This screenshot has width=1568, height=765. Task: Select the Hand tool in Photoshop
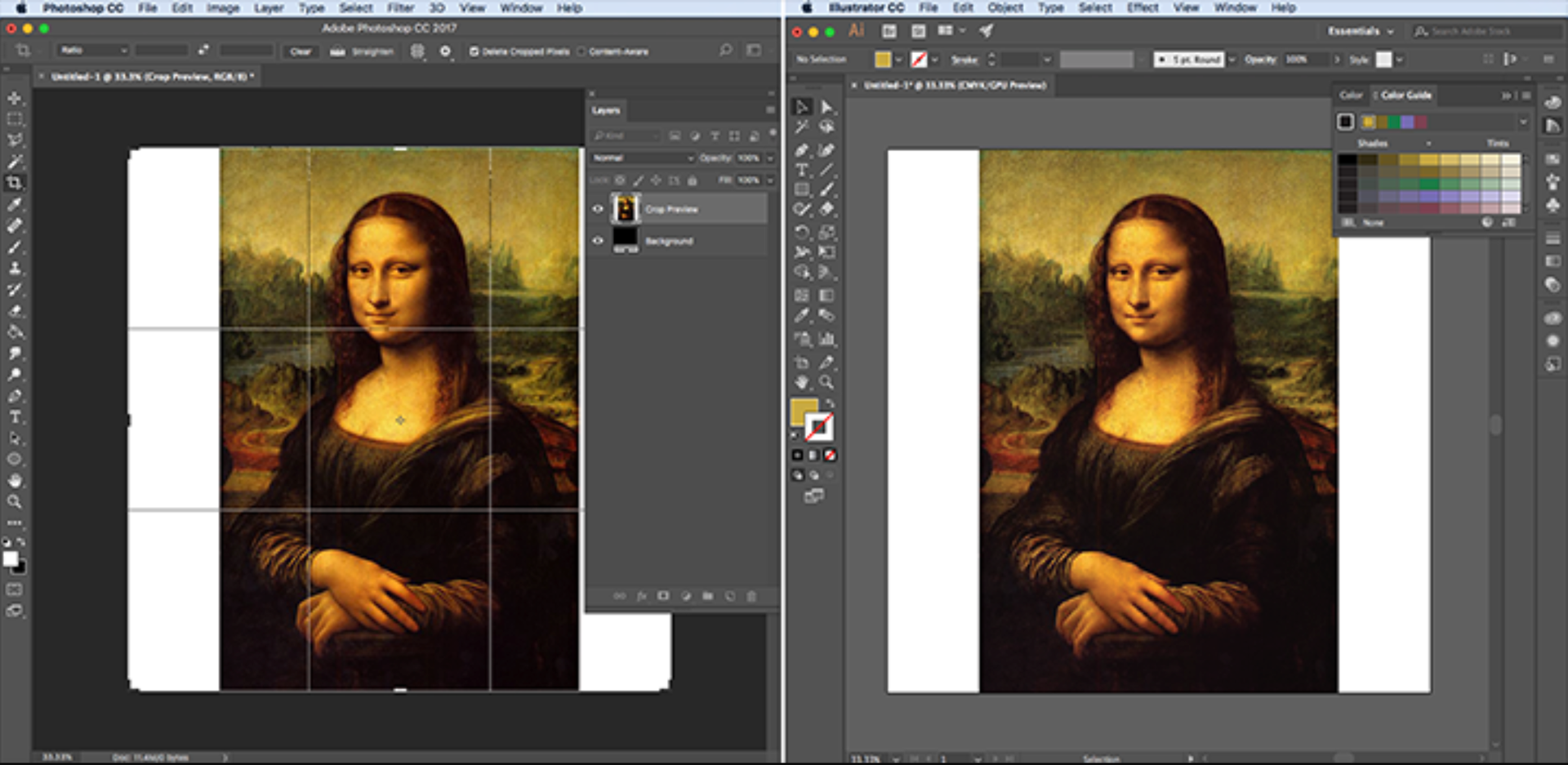click(x=15, y=481)
